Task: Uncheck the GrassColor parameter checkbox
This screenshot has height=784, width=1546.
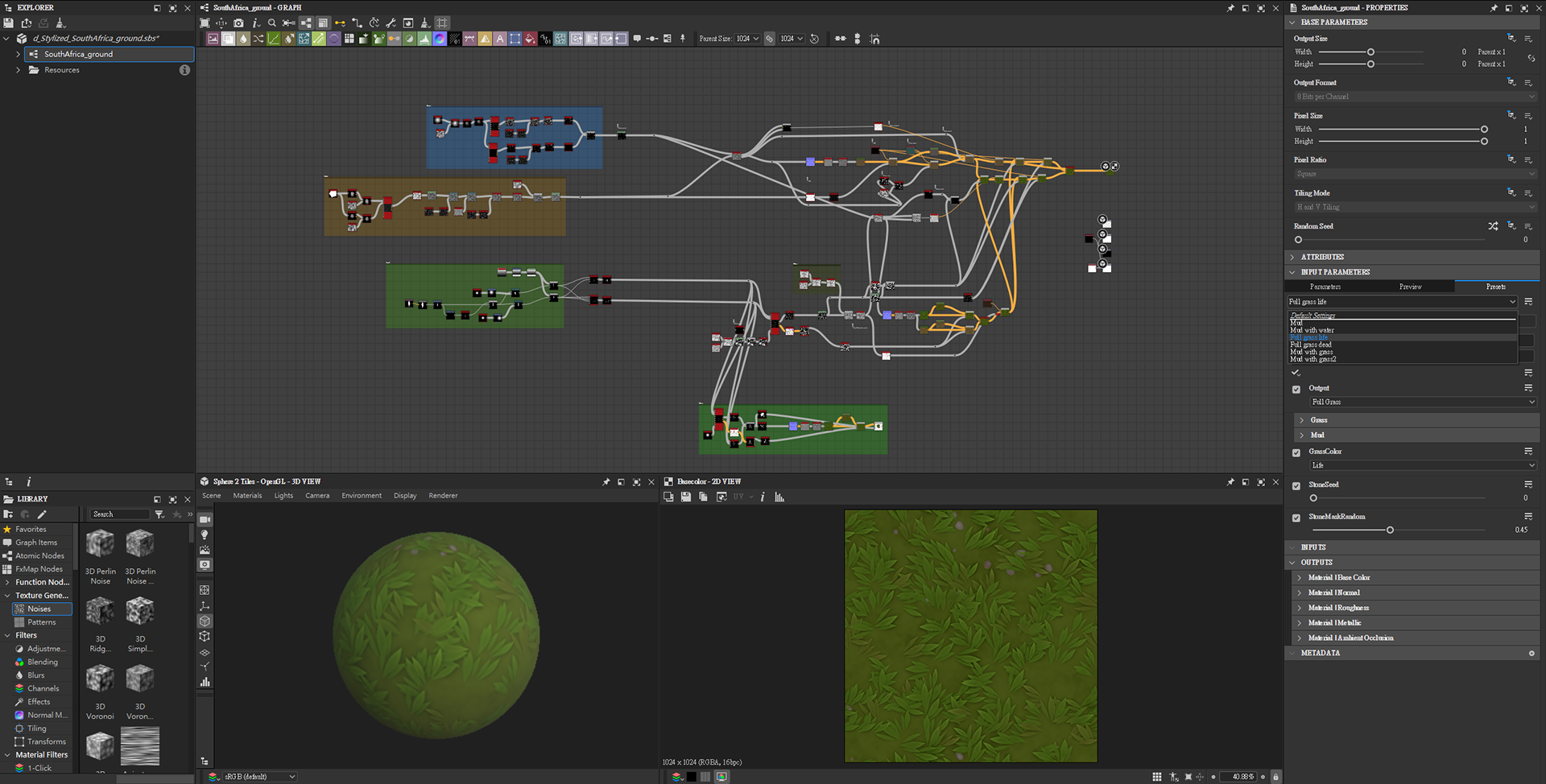Action: point(1296,452)
